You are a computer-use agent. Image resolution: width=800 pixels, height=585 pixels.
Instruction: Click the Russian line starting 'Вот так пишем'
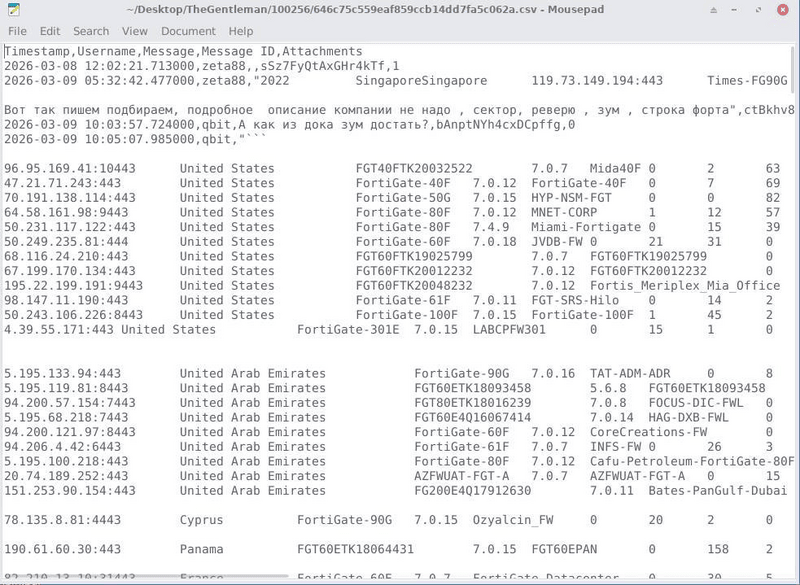399,110
